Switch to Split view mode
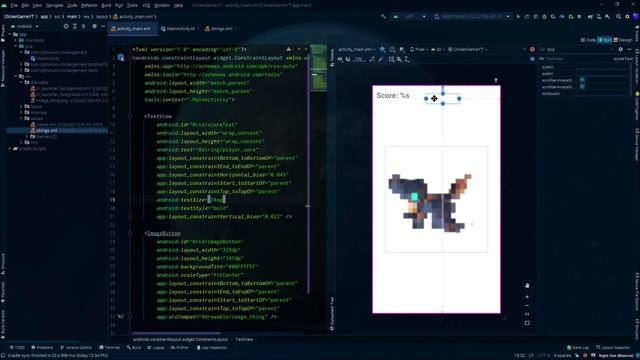Screen dimensions: 640x360 click(604, 40)
